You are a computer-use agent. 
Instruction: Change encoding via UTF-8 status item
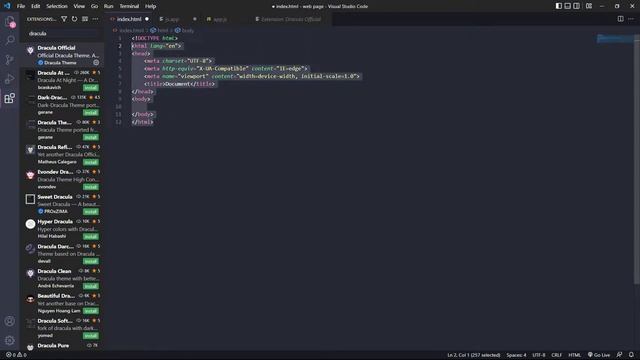click(539, 355)
